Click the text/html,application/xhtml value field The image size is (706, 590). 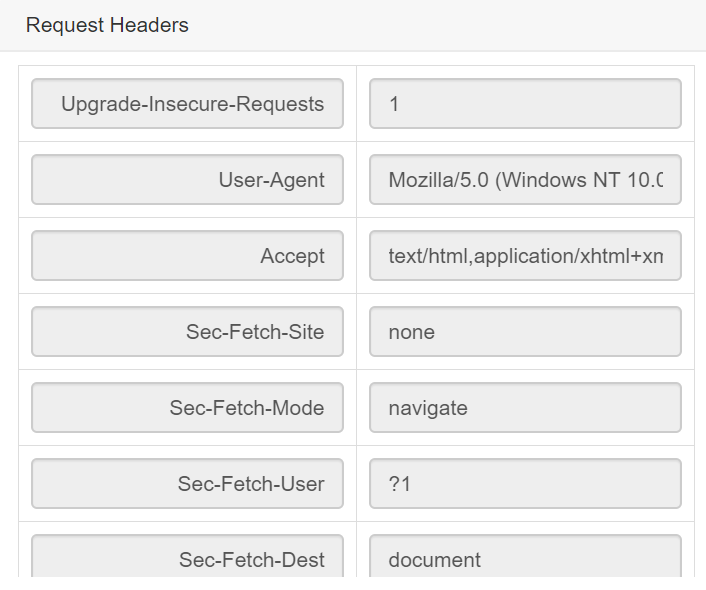[x=525, y=256]
